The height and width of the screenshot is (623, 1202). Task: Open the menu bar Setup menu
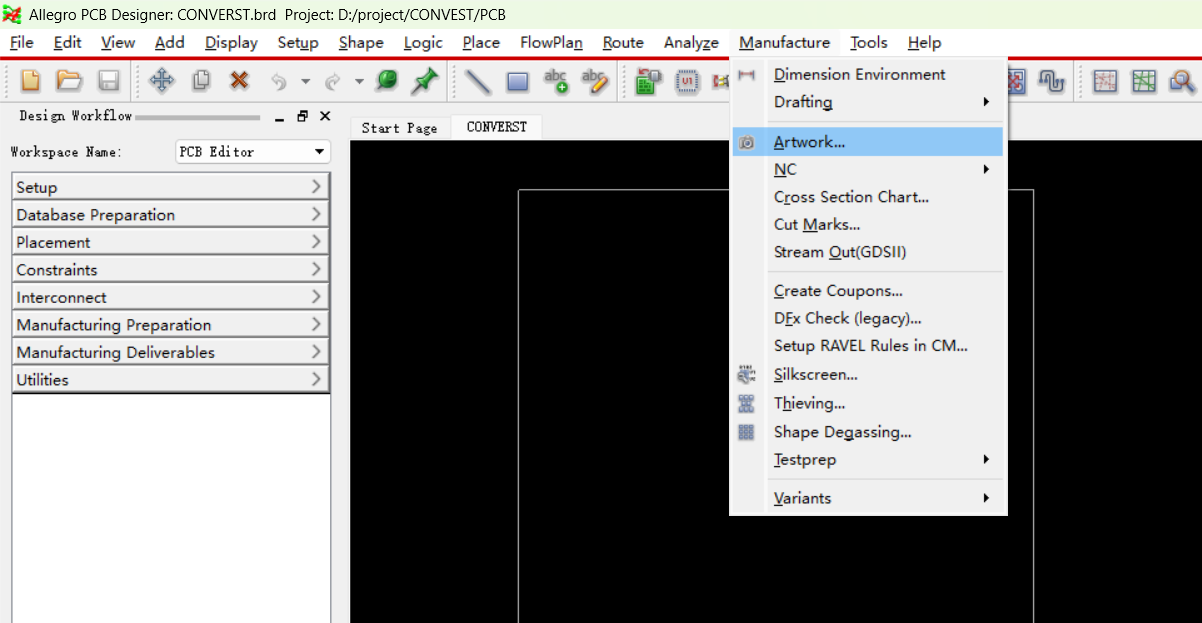point(298,42)
